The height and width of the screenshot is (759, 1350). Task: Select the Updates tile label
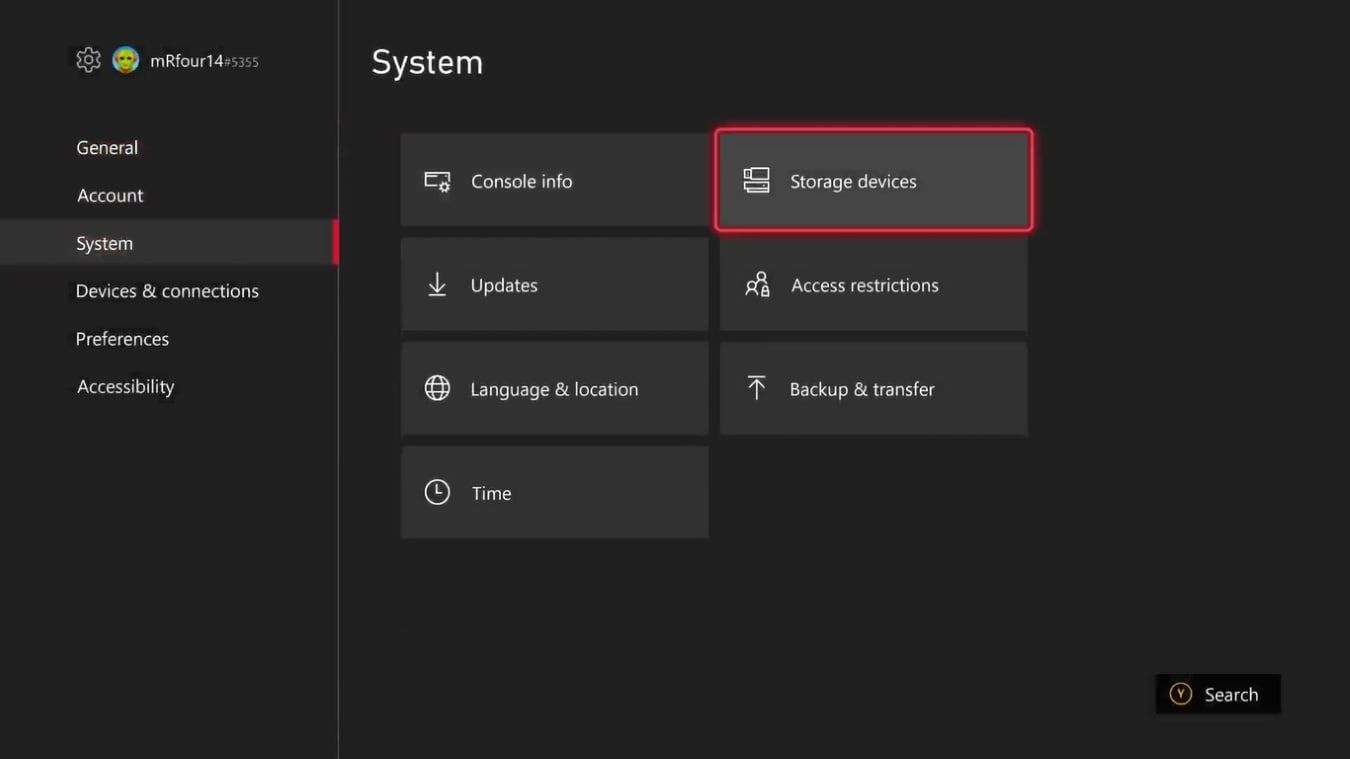(x=504, y=286)
